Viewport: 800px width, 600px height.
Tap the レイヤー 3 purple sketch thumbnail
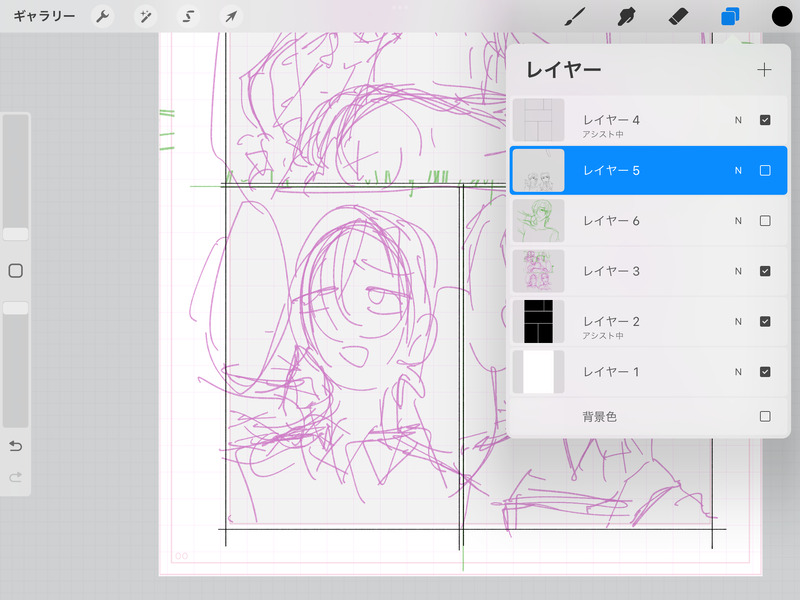click(538, 271)
